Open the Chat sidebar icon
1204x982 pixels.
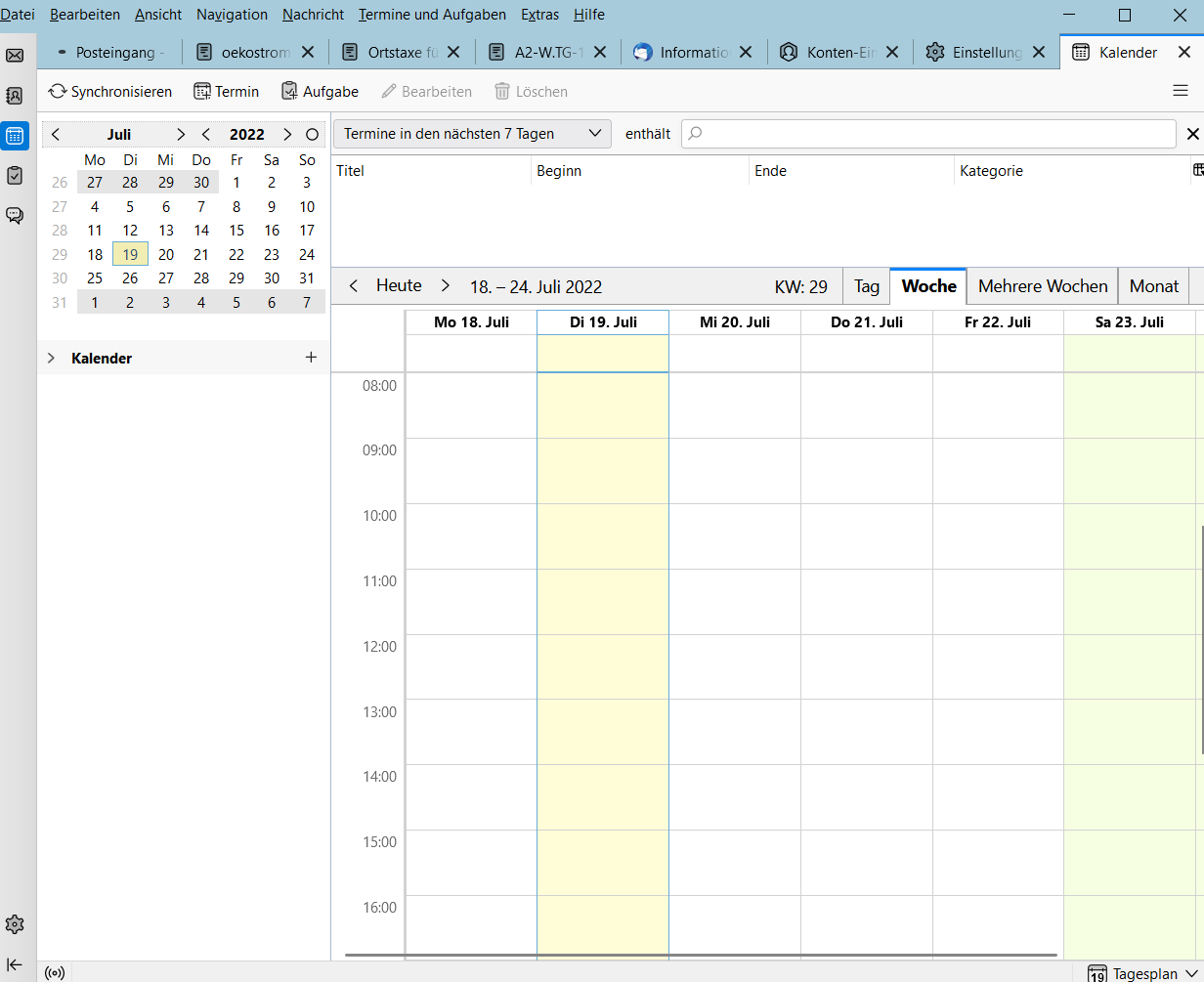pos(15,216)
